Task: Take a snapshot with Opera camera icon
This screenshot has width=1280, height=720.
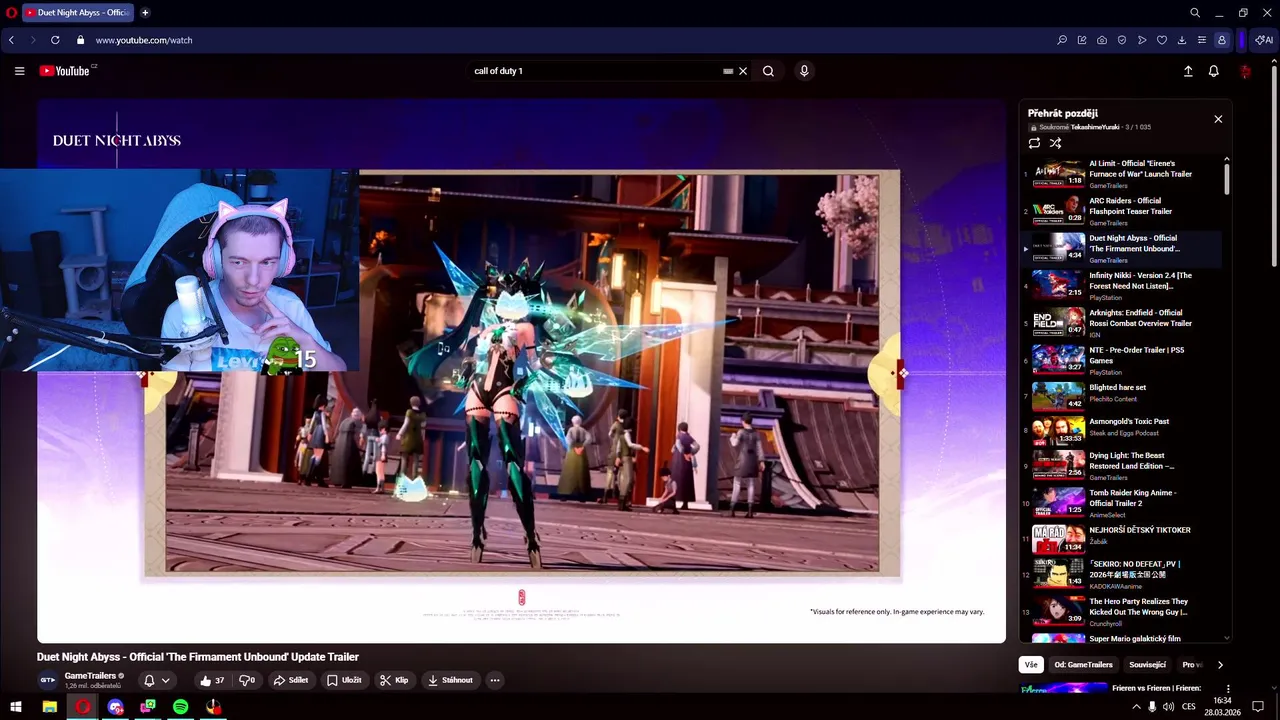Action: 1102,40
